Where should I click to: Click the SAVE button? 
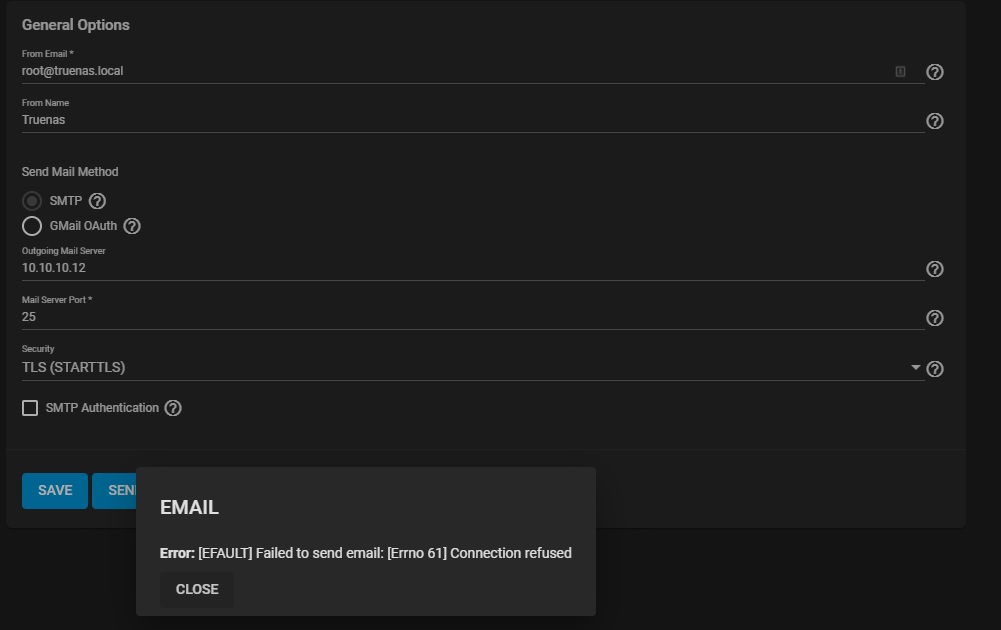[55, 491]
